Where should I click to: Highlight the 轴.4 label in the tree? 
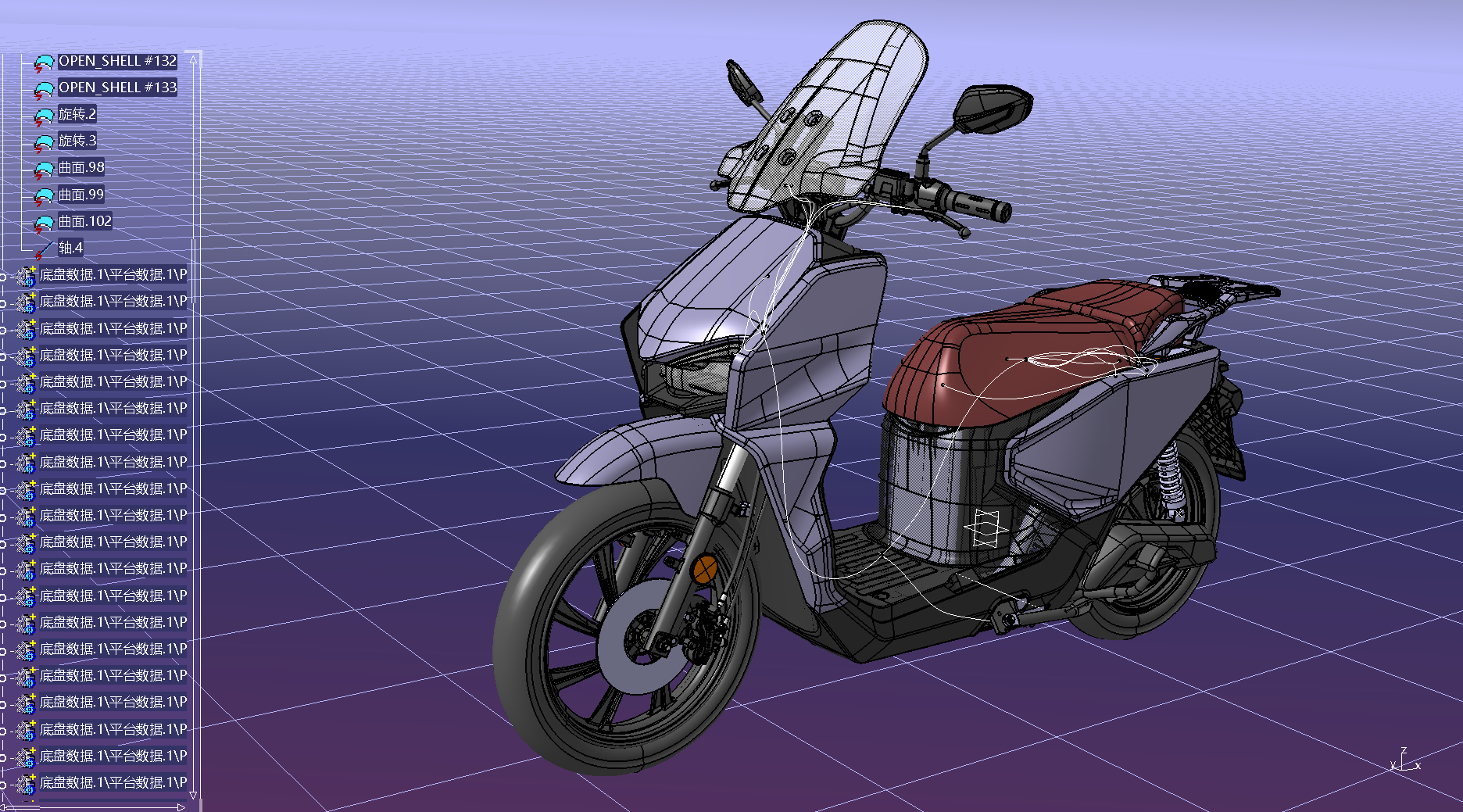pyautogui.click(x=70, y=248)
